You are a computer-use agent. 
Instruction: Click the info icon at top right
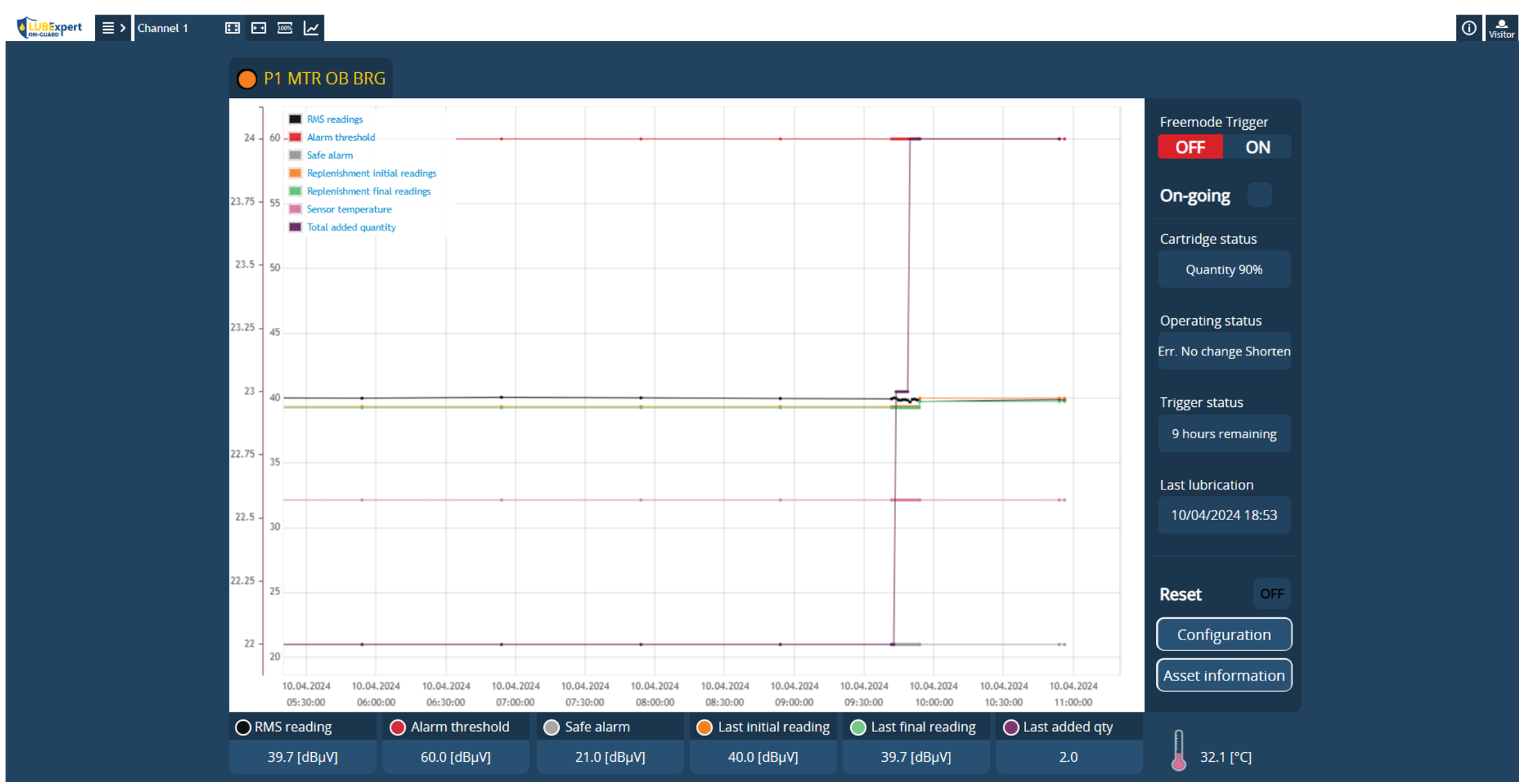[1468, 28]
